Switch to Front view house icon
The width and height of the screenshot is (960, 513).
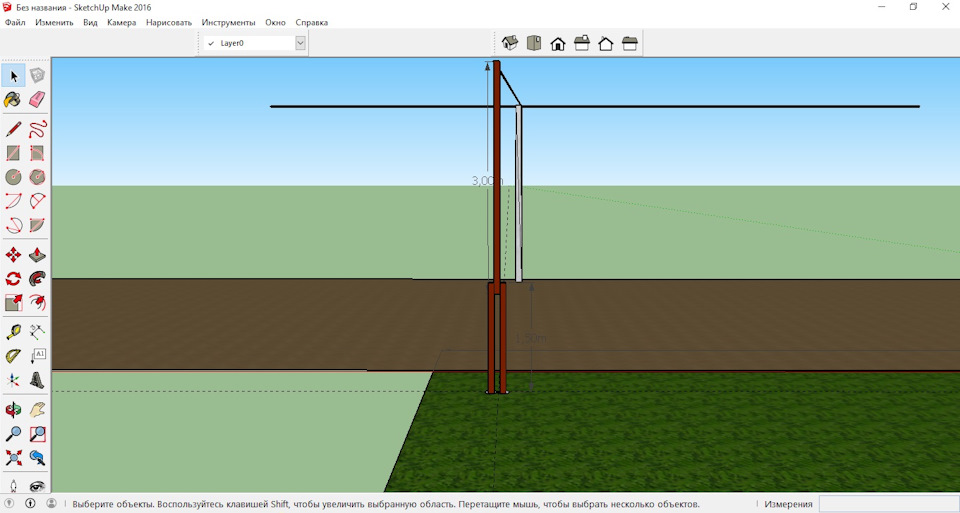pos(558,43)
